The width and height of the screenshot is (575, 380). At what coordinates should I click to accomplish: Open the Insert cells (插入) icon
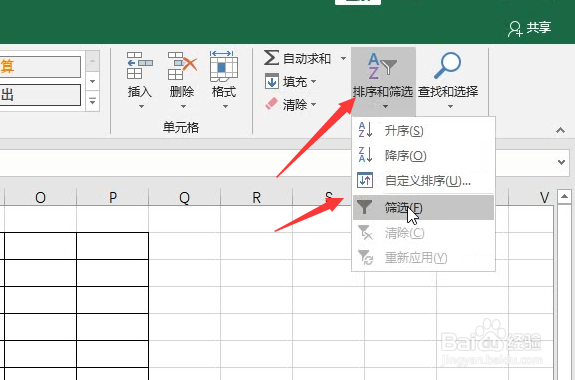[139, 65]
